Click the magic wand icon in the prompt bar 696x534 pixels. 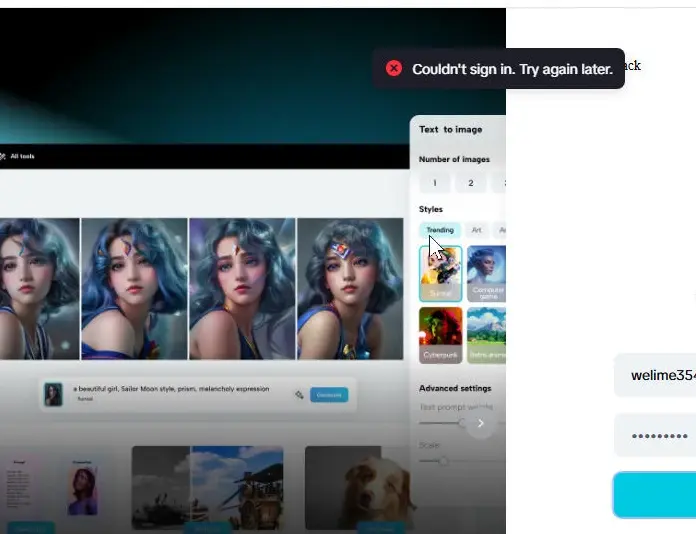(299, 395)
